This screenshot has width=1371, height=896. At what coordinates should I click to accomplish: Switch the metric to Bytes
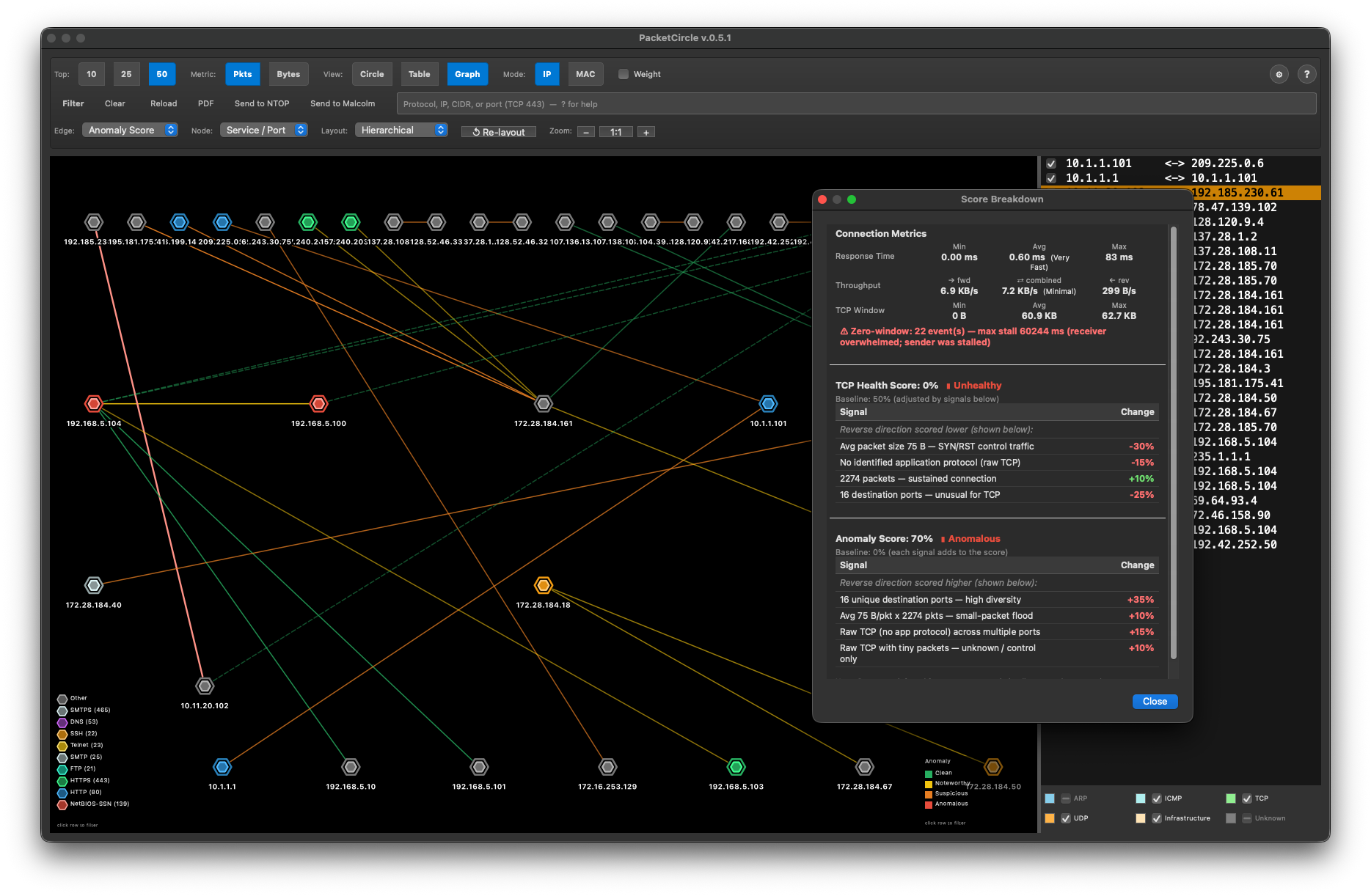coord(288,74)
